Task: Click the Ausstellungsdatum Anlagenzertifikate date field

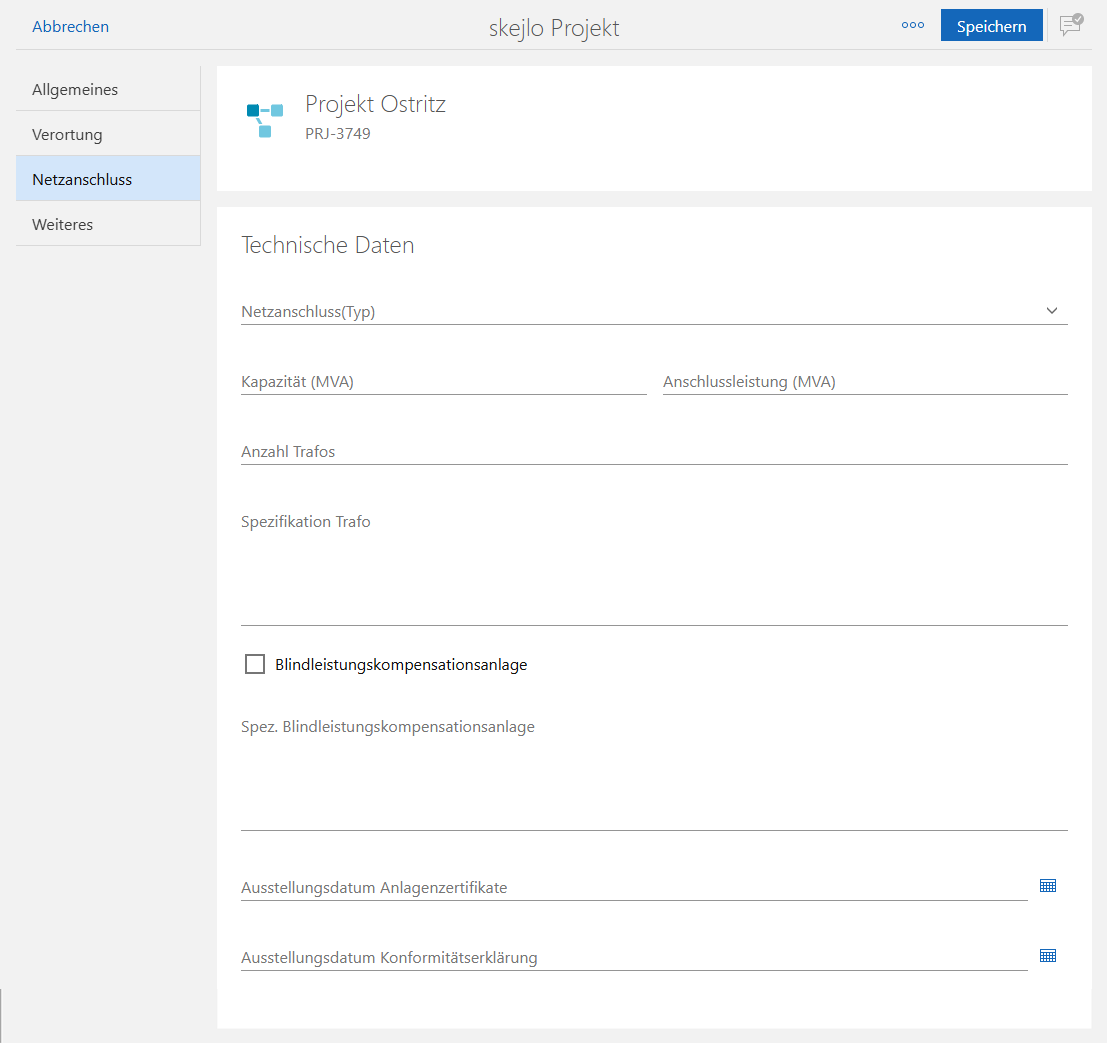Action: pos(633,888)
